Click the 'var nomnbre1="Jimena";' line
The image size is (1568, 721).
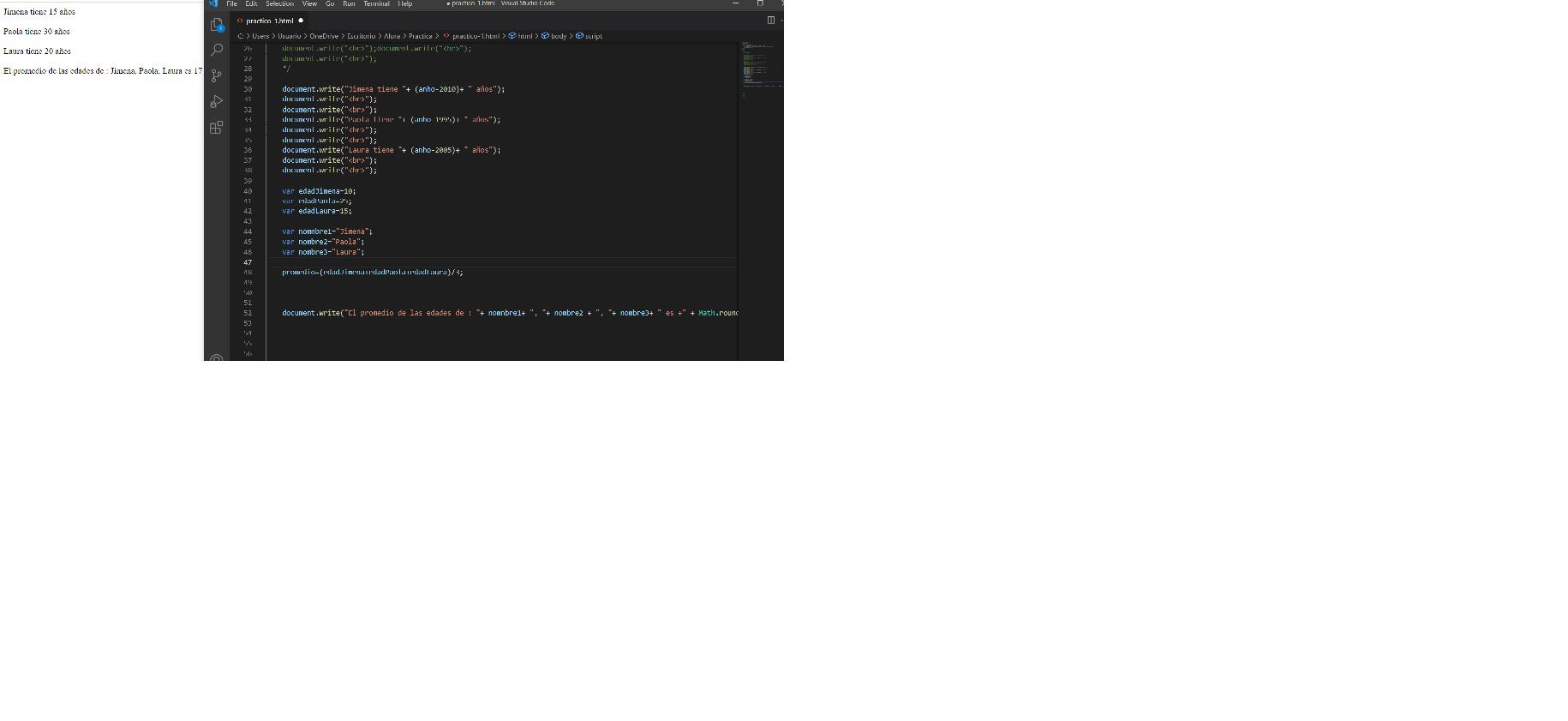327,231
